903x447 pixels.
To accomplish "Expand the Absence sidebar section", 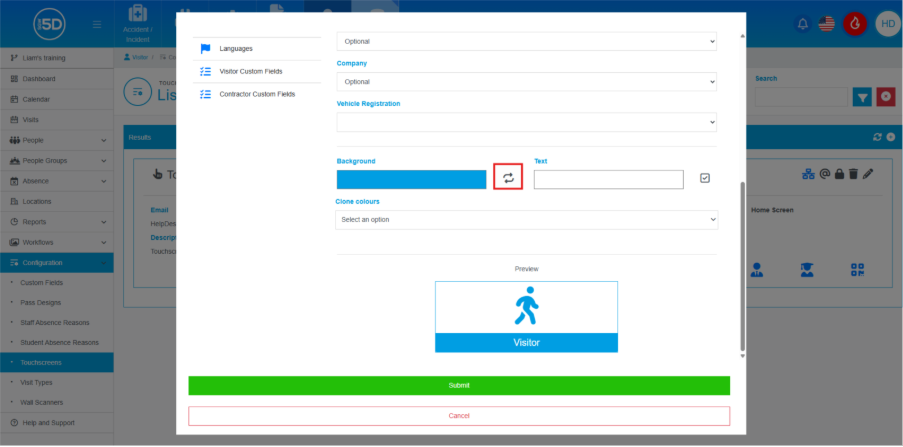I will tap(56, 181).
